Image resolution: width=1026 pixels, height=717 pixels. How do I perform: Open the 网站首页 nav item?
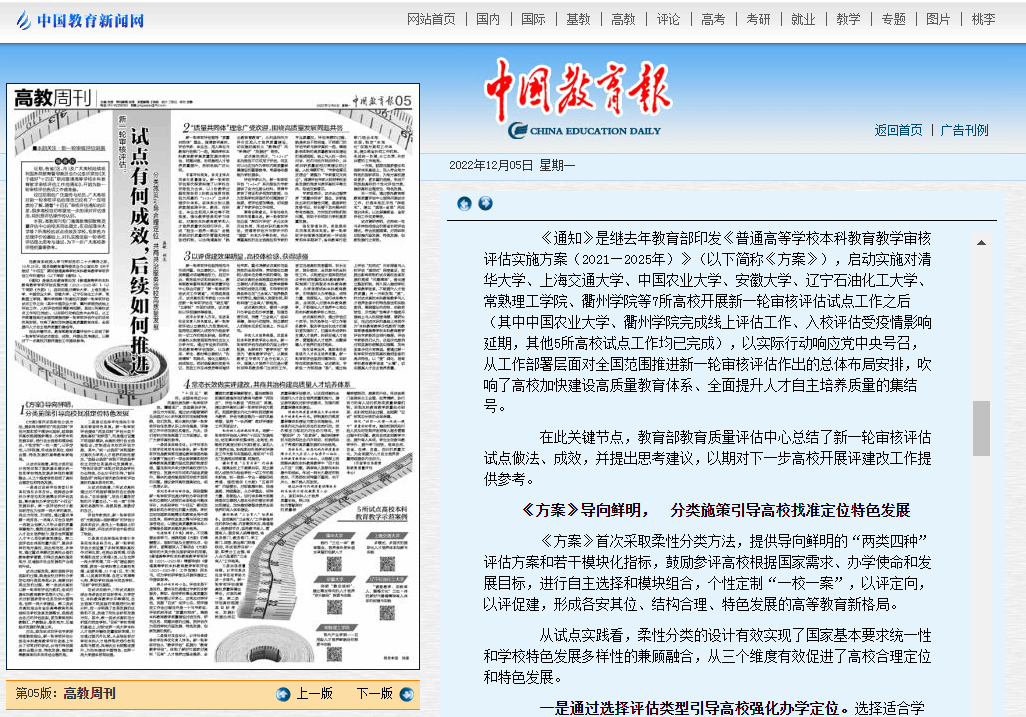point(431,20)
